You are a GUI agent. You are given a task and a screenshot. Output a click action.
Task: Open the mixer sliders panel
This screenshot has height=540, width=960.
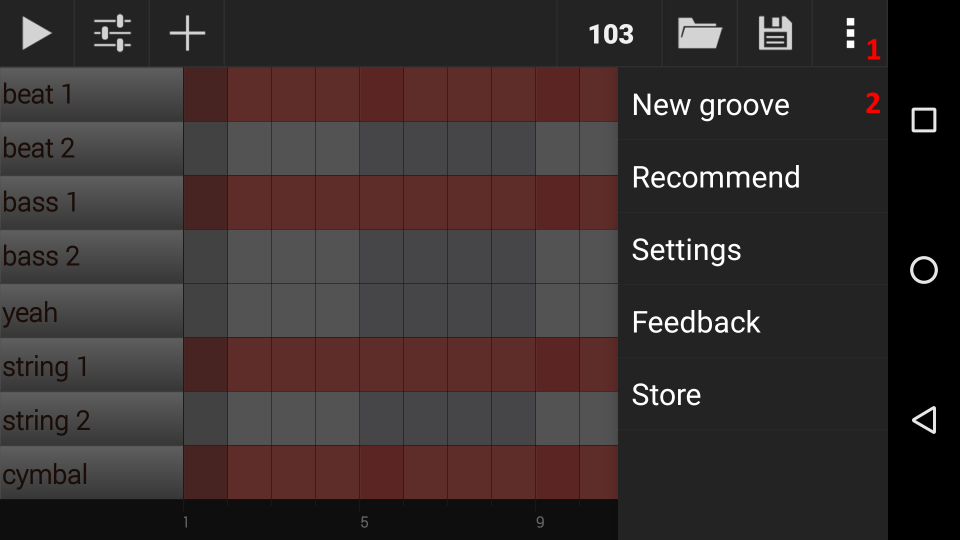coord(112,33)
